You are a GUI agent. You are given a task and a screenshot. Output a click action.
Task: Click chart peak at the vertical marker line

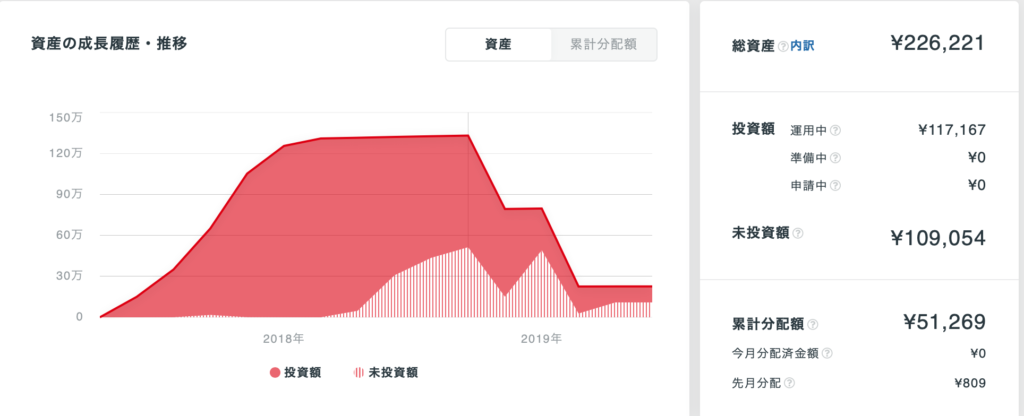tap(468, 135)
